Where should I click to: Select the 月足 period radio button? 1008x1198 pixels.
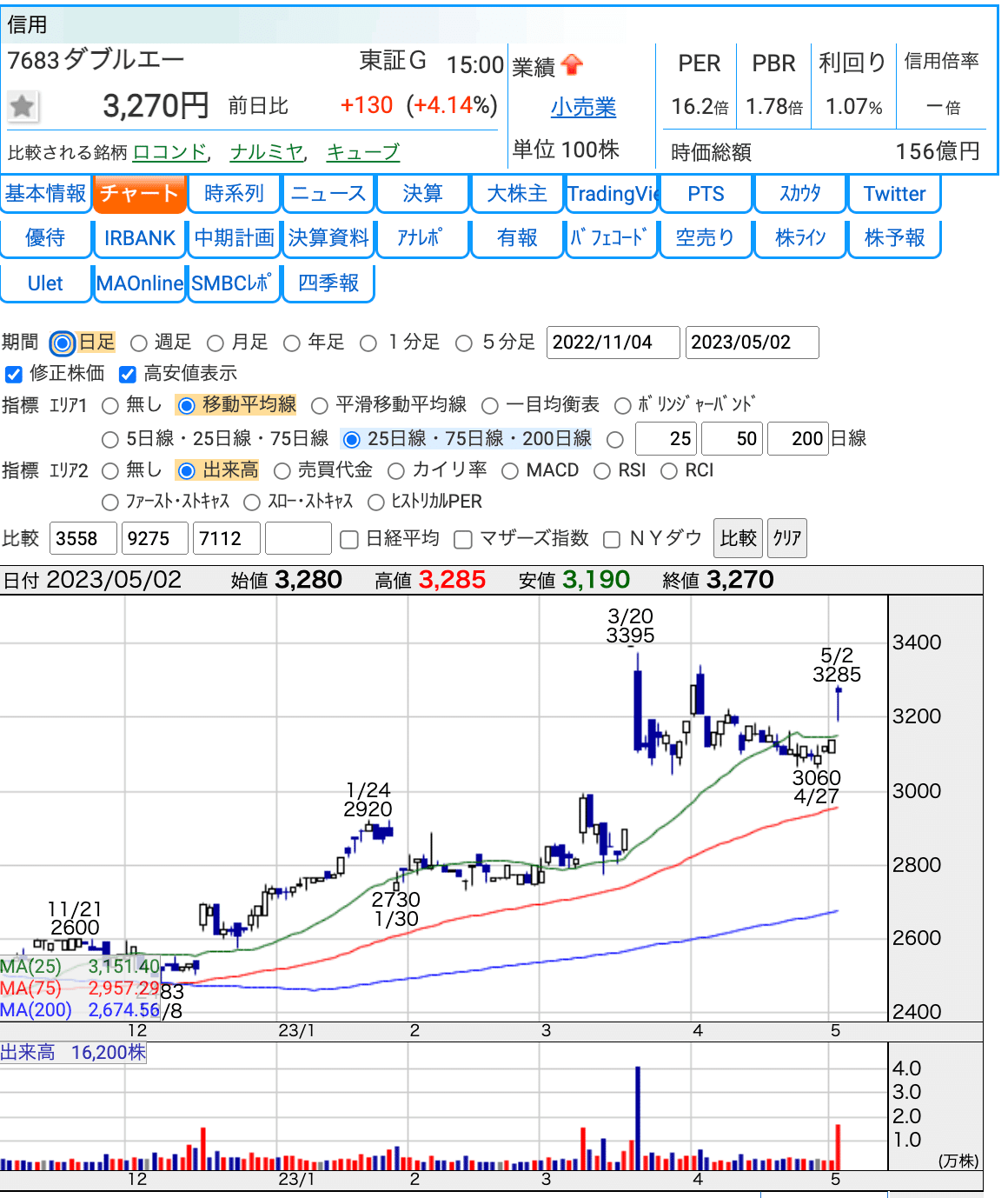(216, 343)
